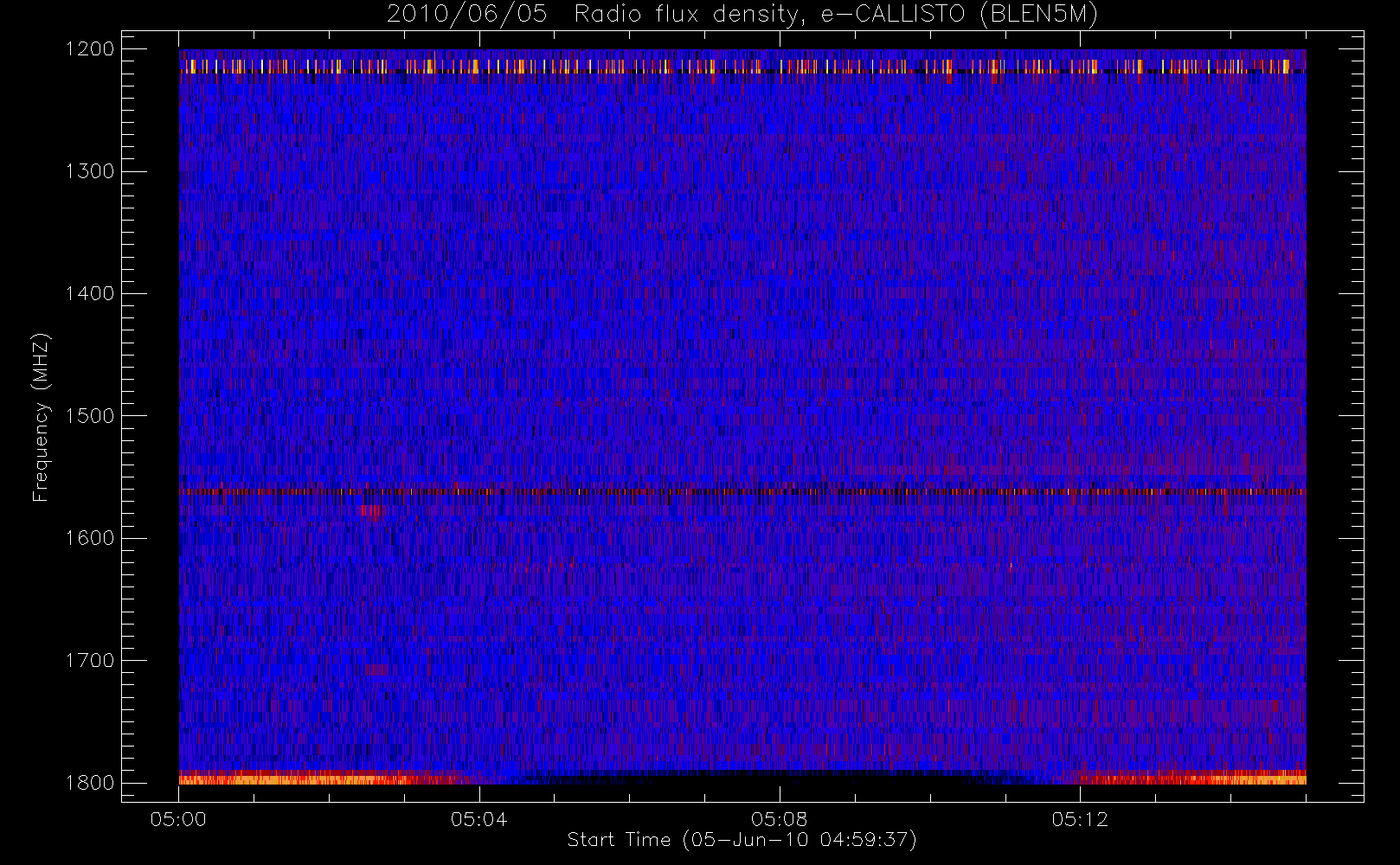
Task: Click the "Frequency (MHZ)" axis label
Action: 41,417
